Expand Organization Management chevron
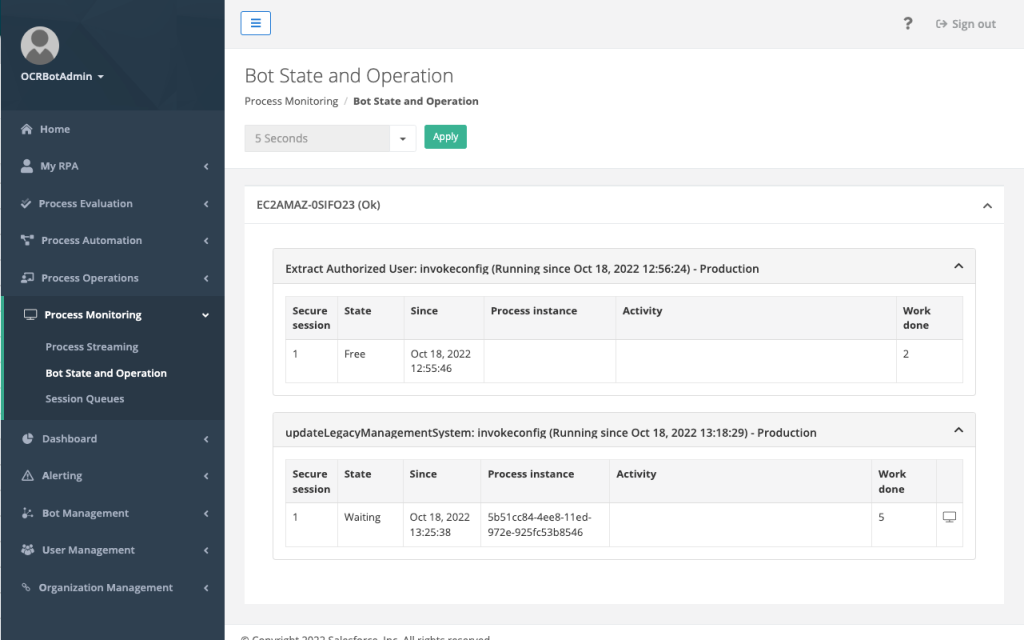The width and height of the screenshot is (1024, 640). (206, 588)
